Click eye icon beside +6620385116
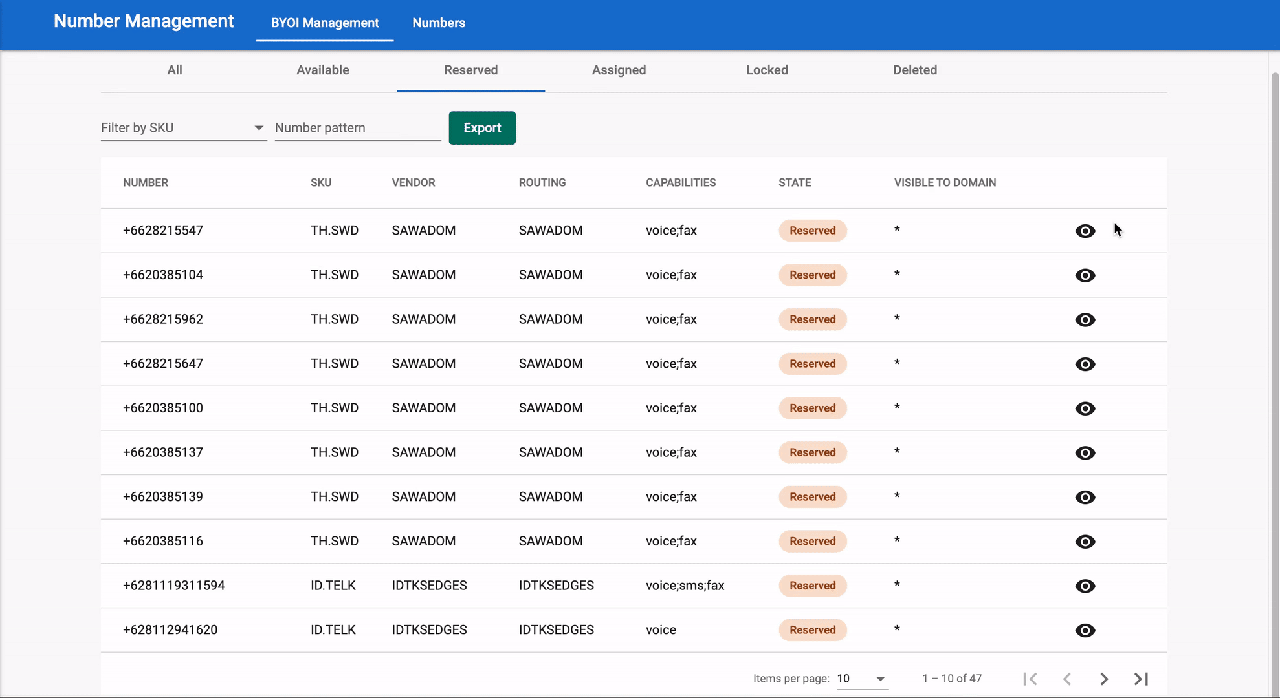 click(x=1085, y=541)
